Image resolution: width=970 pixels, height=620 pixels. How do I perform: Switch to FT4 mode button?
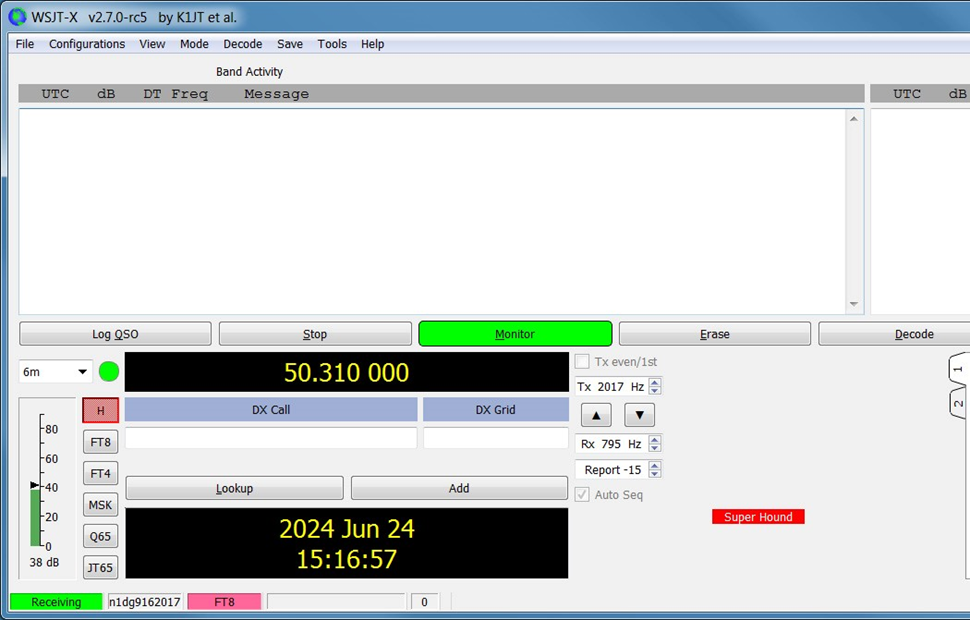pos(100,474)
